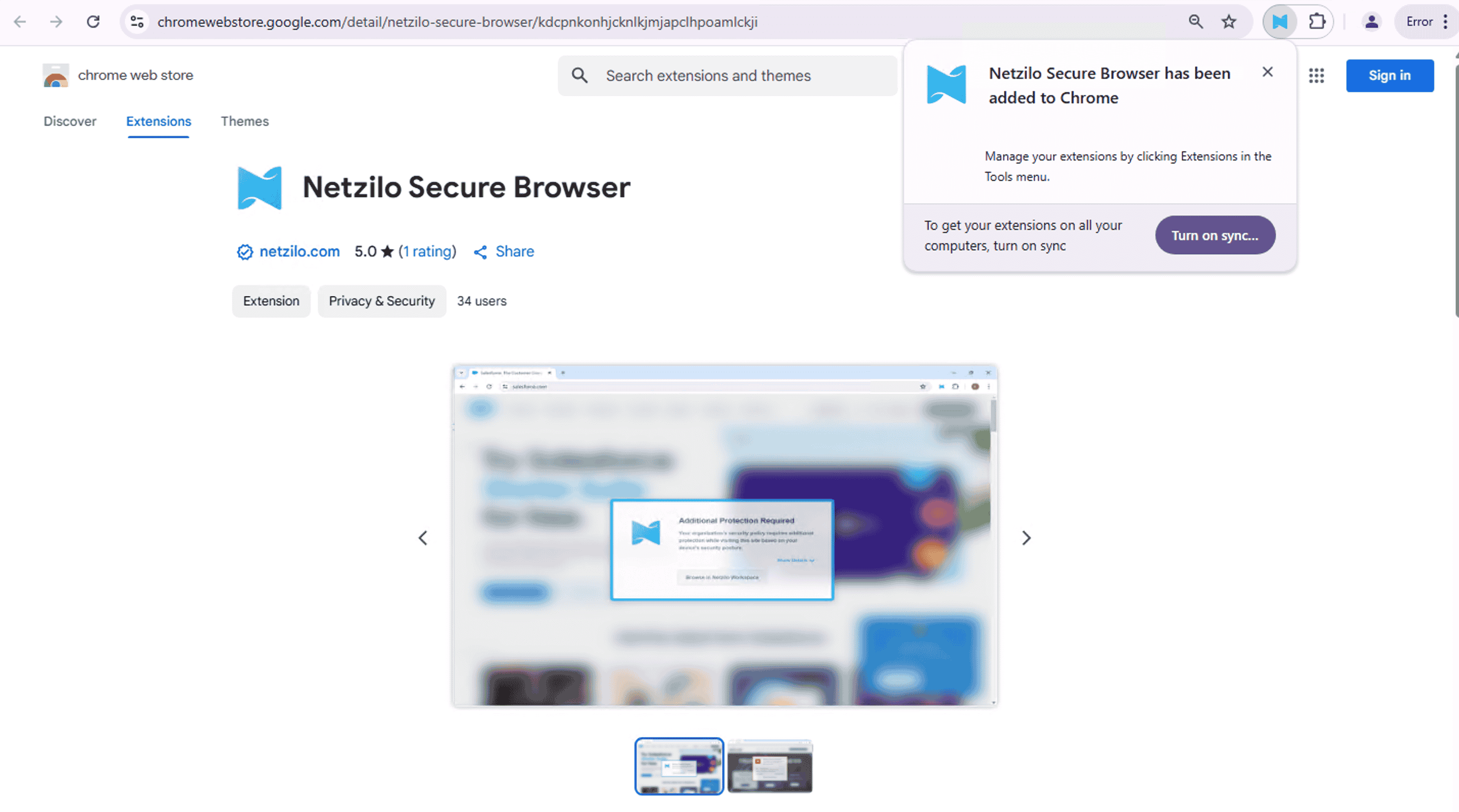The width and height of the screenshot is (1459, 812).
Task: Click the chrome web store title text
Action: pyautogui.click(x=135, y=75)
